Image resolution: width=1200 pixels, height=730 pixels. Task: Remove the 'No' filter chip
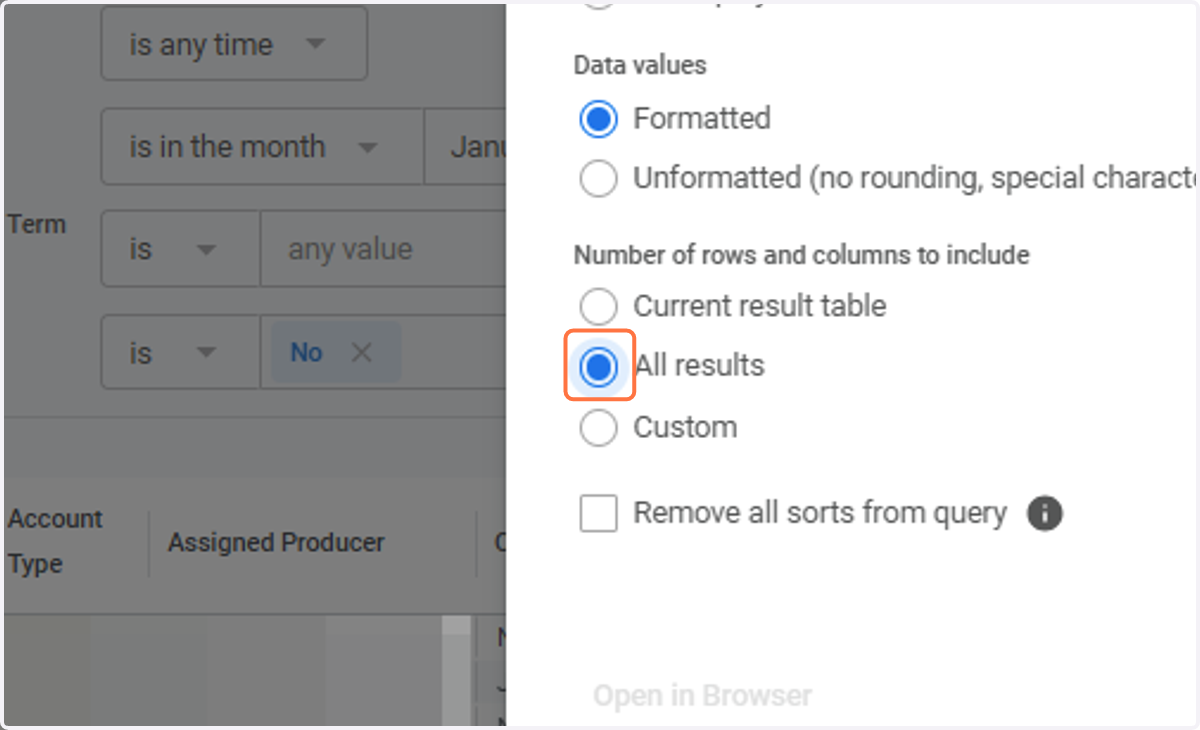click(361, 353)
